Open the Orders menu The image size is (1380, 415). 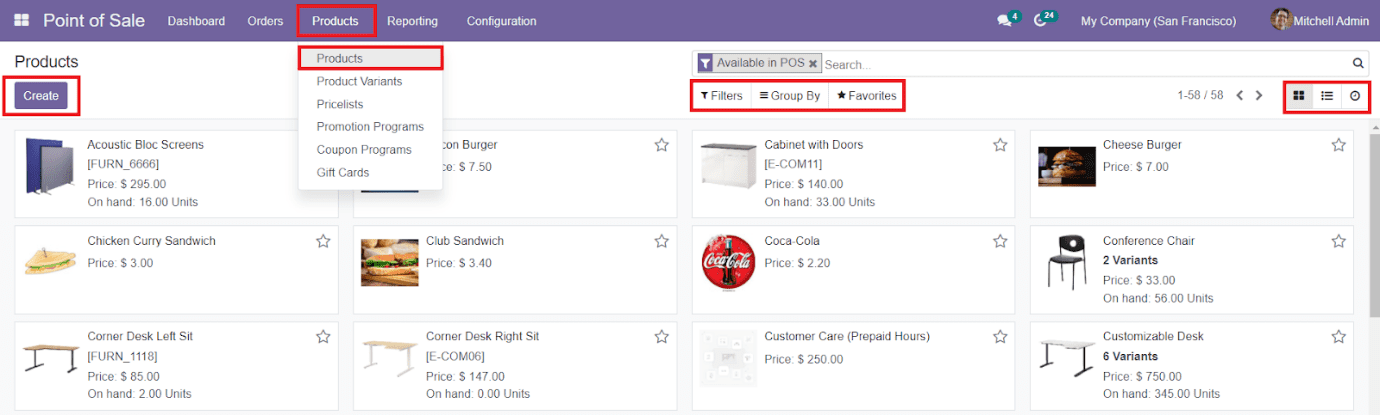[265, 21]
